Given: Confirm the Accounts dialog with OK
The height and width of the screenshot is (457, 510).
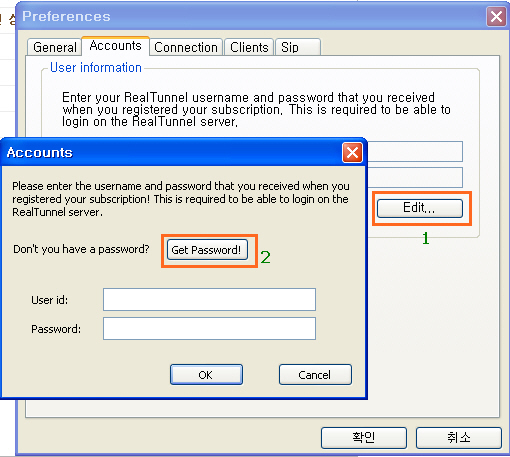Looking at the screenshot, I should pos(206,374).
